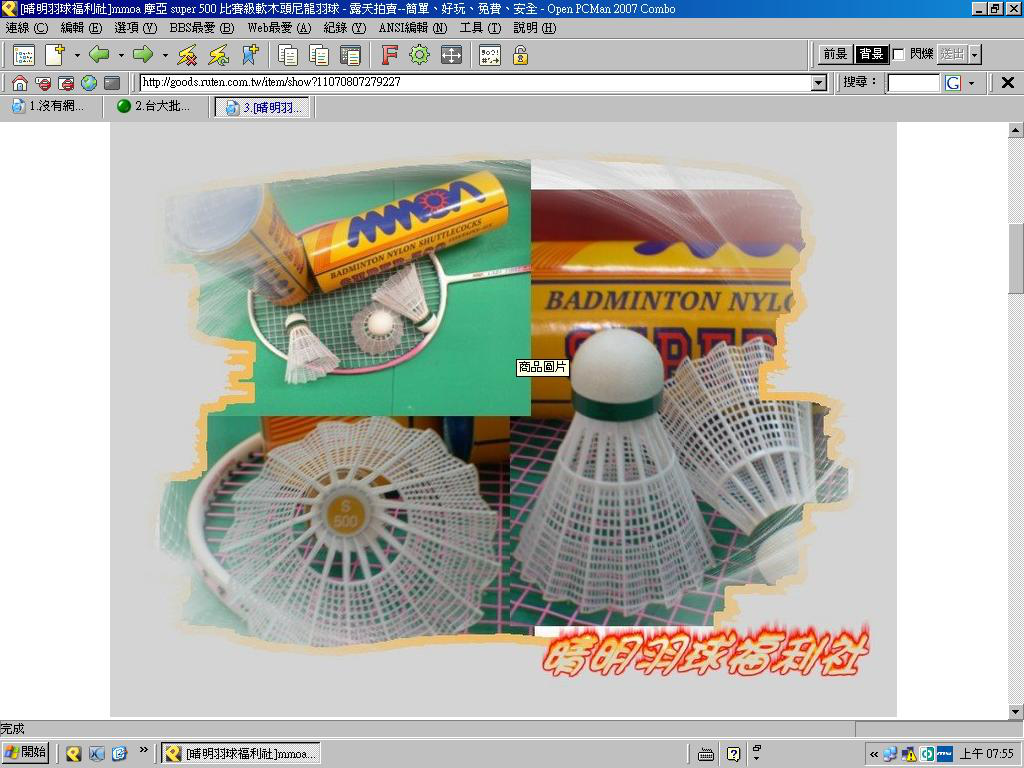Screen dimensions: 1024x768
Task: Click the reconnect lightning icon
Action: 218,56
